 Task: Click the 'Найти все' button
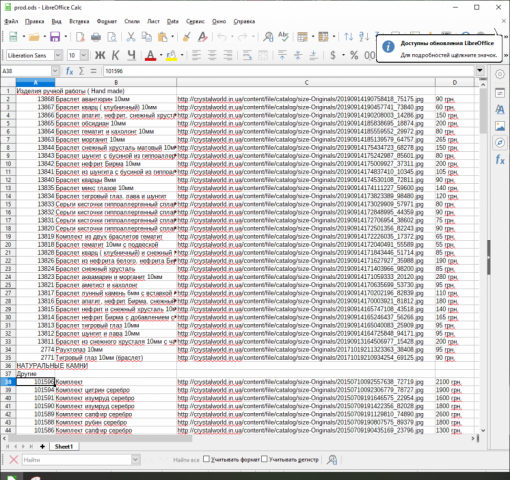click(186, 460)
